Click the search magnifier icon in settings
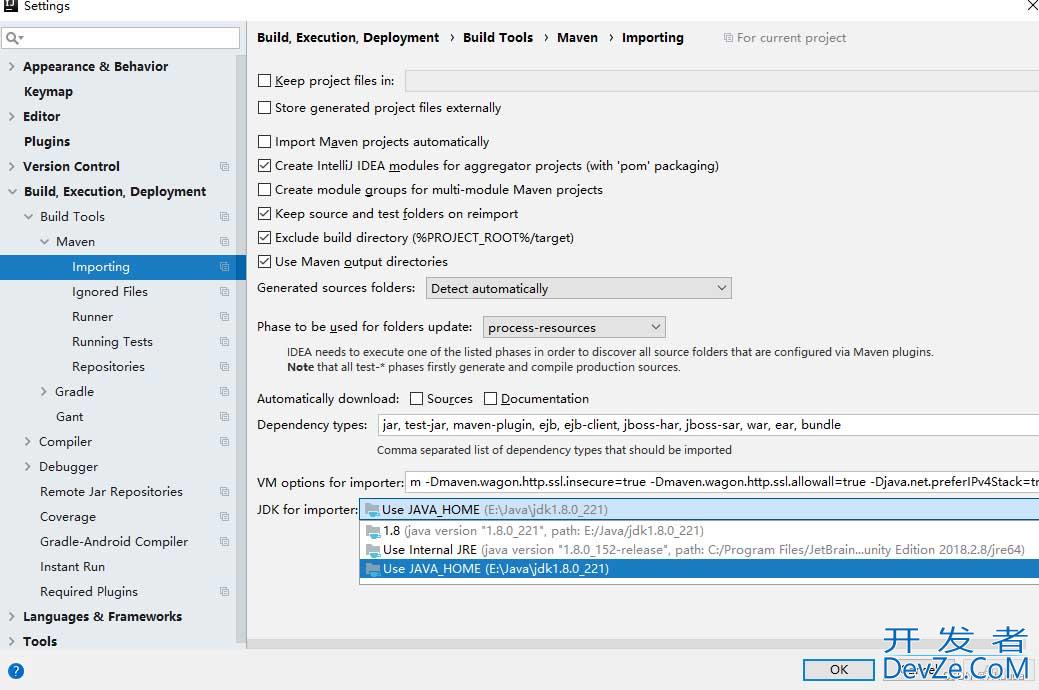Screen dimensions: 1039x690 13,38
